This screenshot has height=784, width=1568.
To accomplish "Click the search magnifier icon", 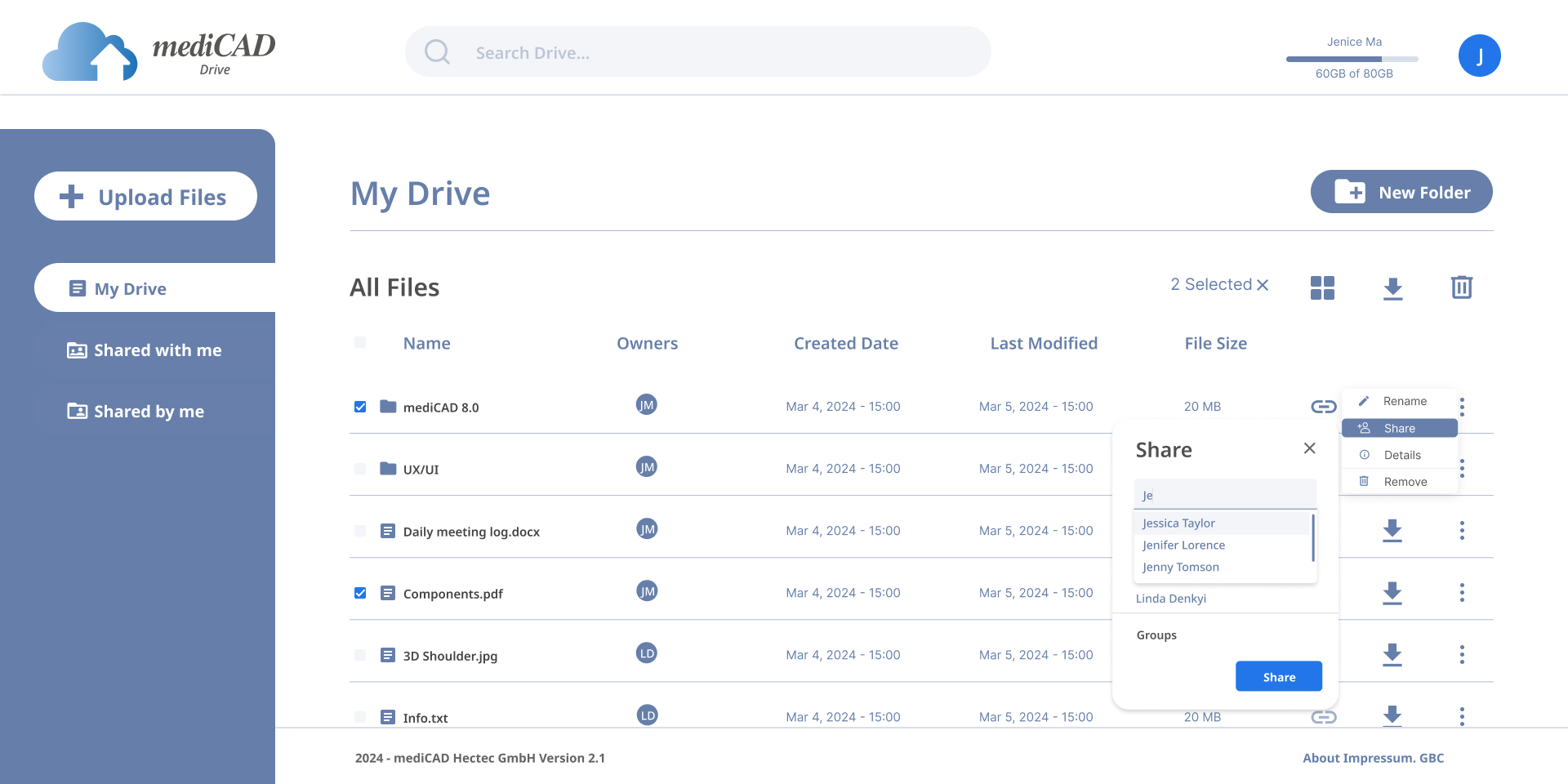I will (x=437, y=52).
